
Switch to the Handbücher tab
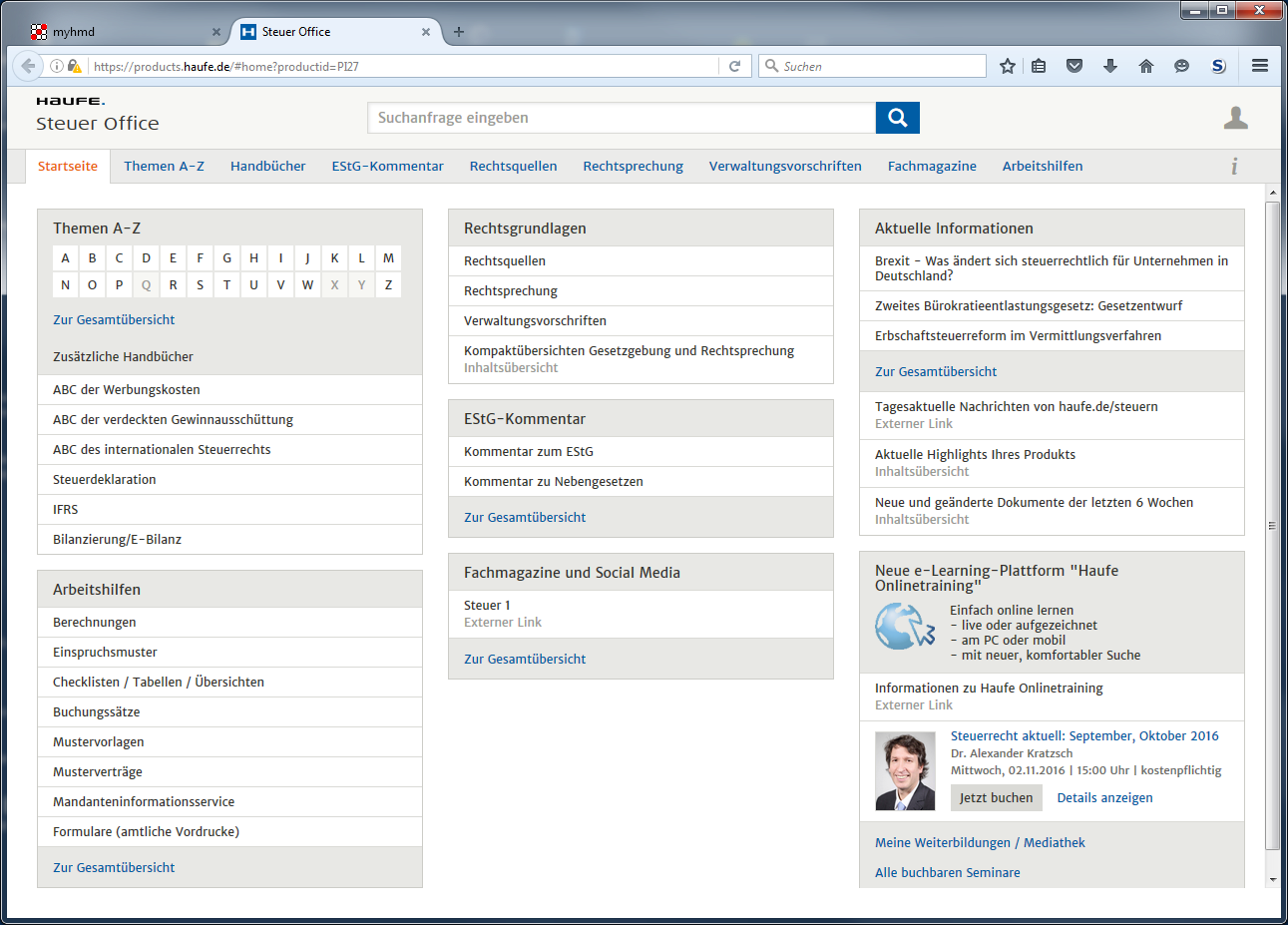266,167
